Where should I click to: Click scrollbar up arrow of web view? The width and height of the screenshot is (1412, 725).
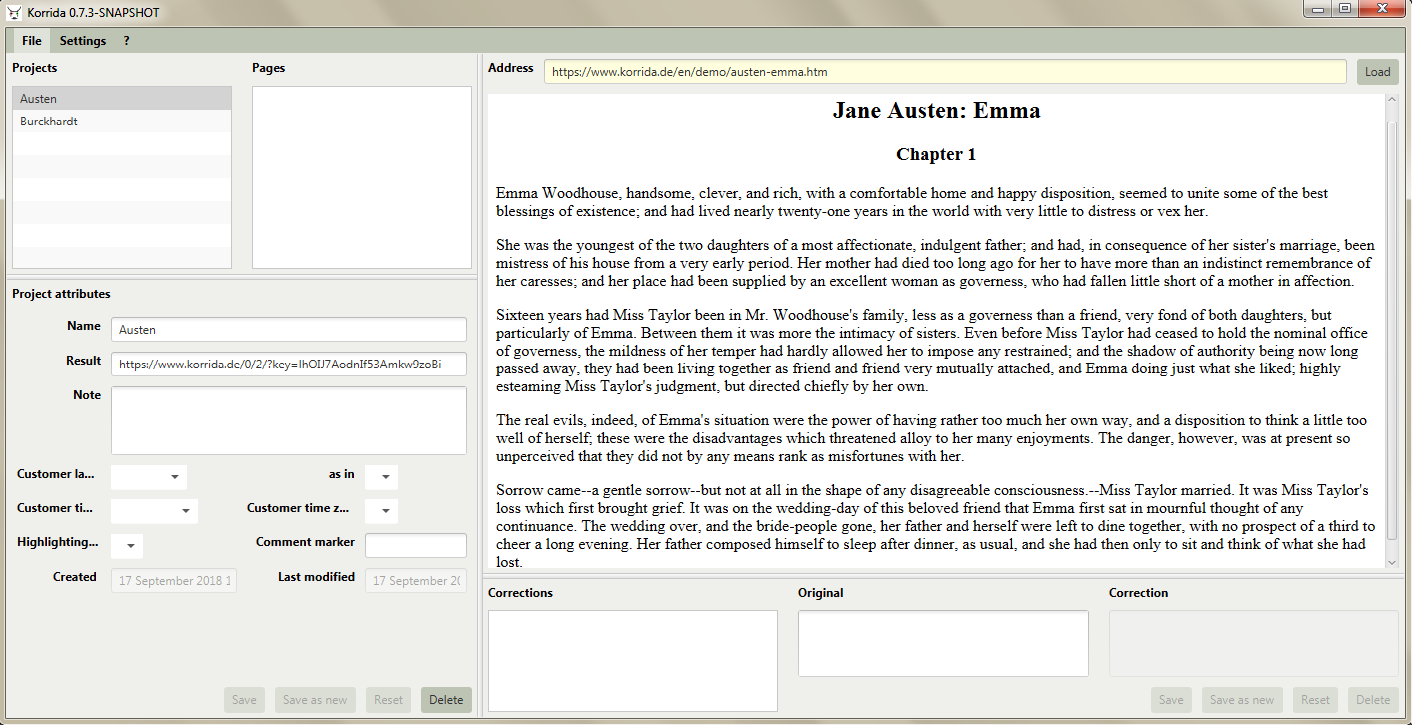point(1391,101)
